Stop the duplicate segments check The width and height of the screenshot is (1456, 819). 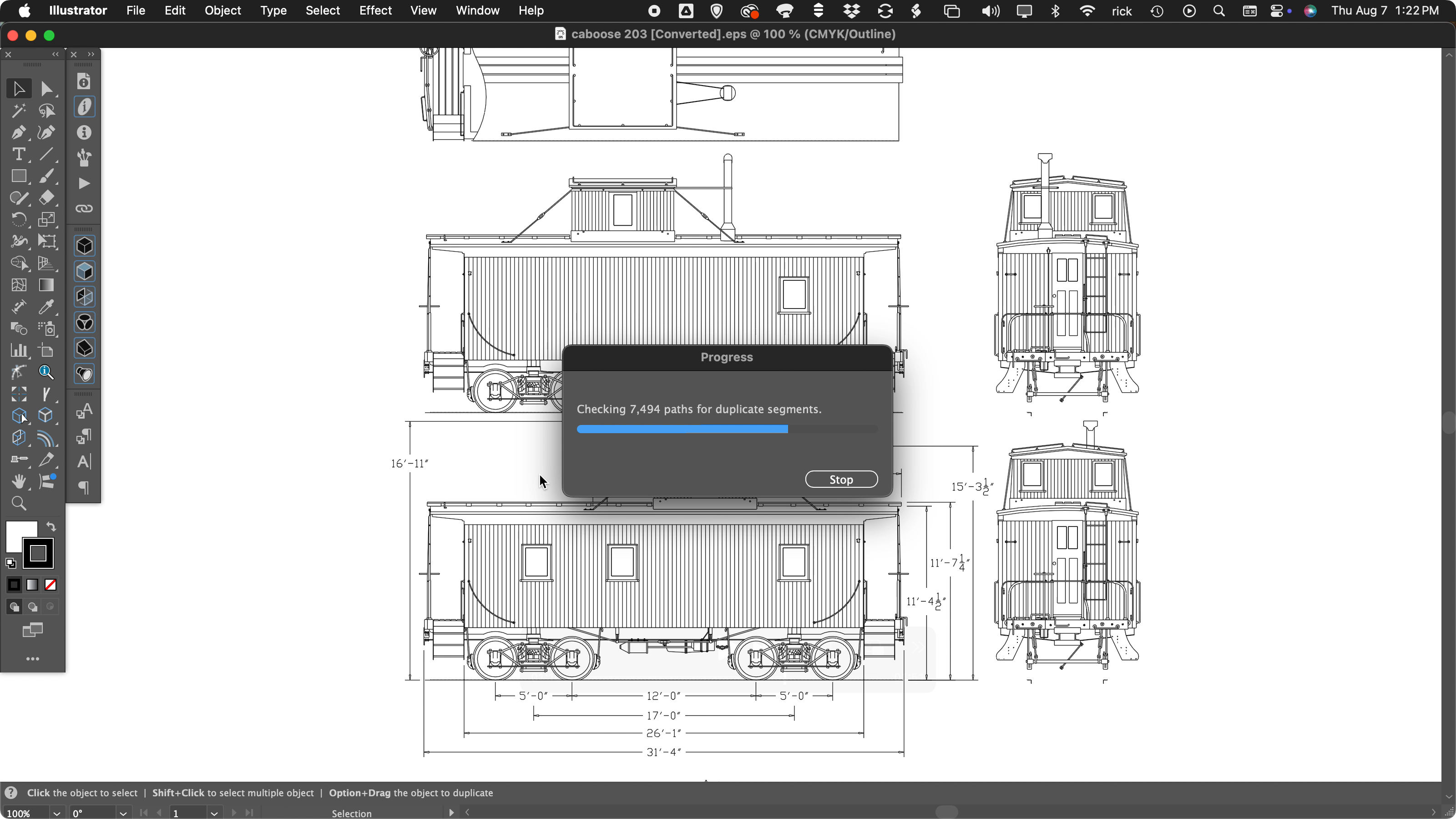point(841,479)
